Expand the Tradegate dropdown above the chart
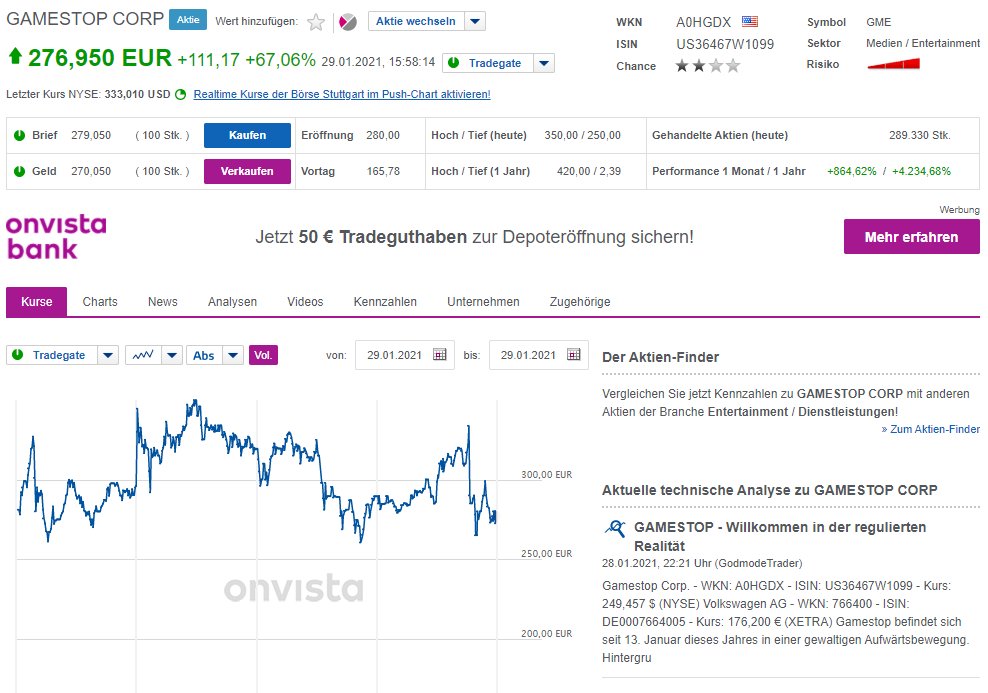Viewport: 988px width, 693px height. coord(108,355)
